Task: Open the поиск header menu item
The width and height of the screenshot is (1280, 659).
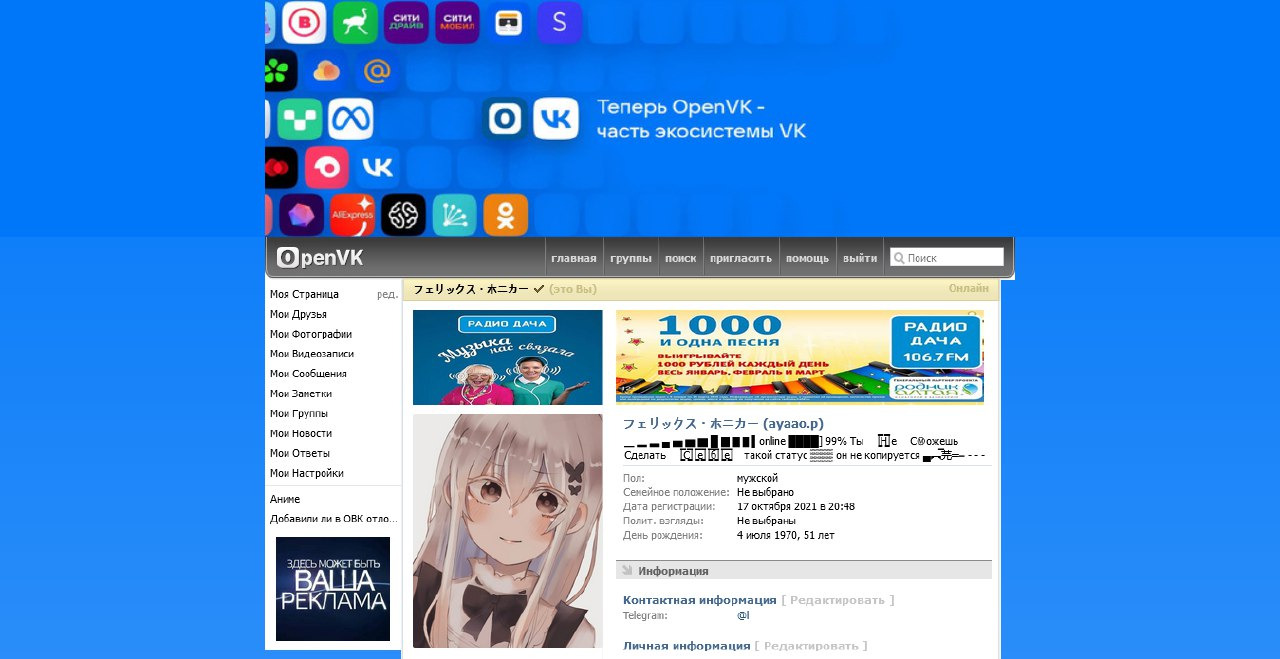Action: point(681,258)
